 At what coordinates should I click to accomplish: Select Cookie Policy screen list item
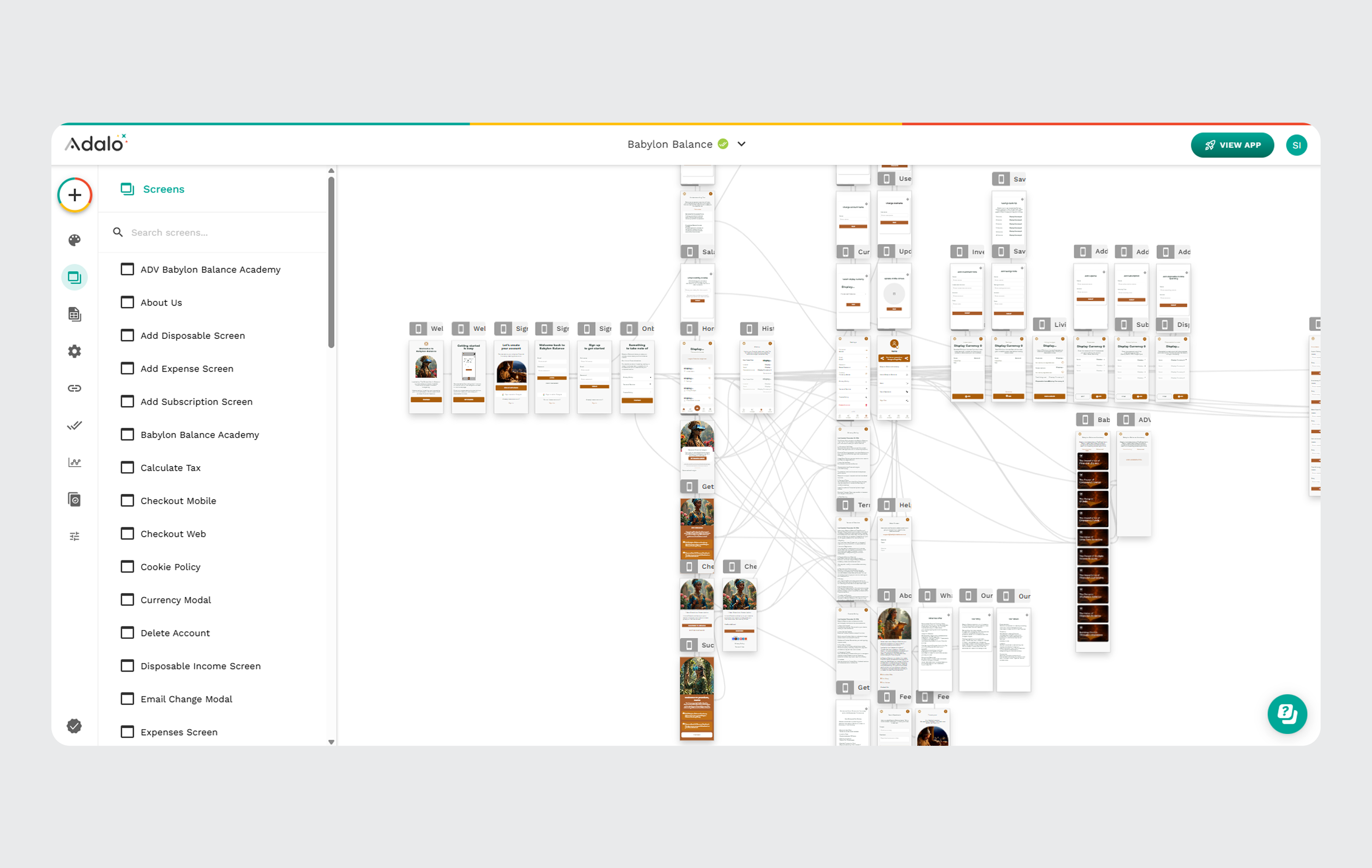tap(170, 567)
